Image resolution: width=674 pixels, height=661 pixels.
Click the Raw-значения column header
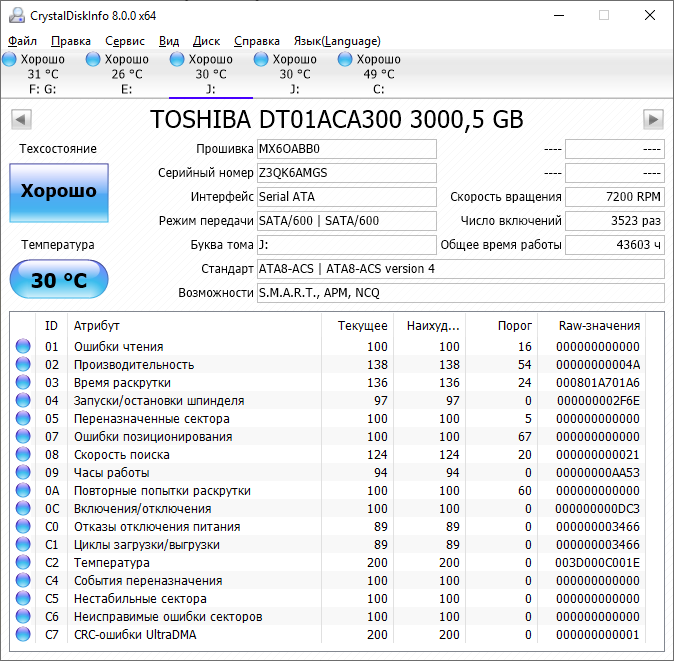click(x=599, y=326)
